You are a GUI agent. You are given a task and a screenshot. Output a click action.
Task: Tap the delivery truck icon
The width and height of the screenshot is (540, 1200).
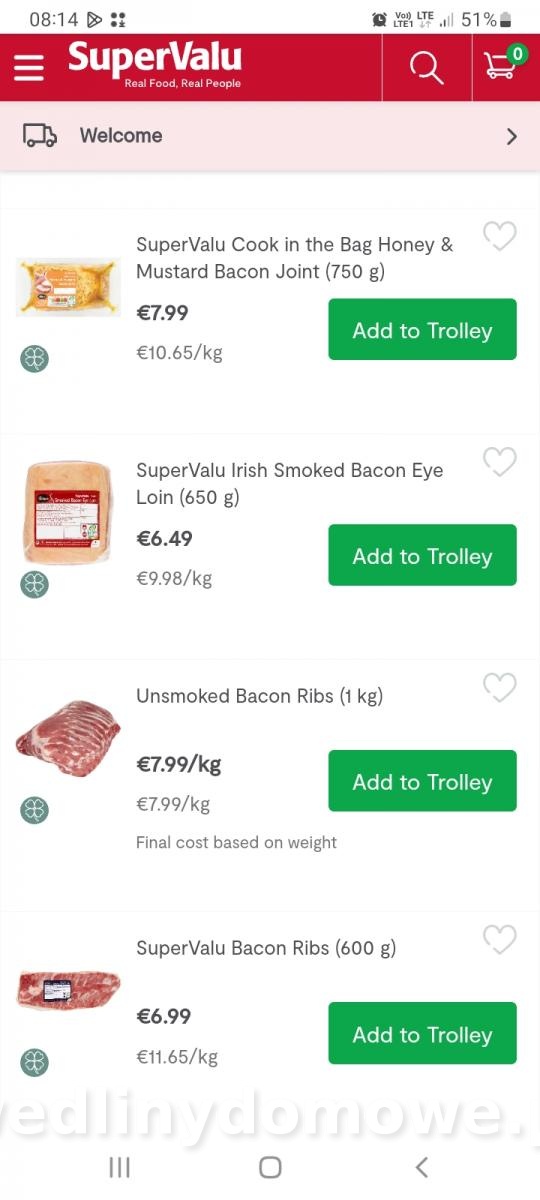40,136
